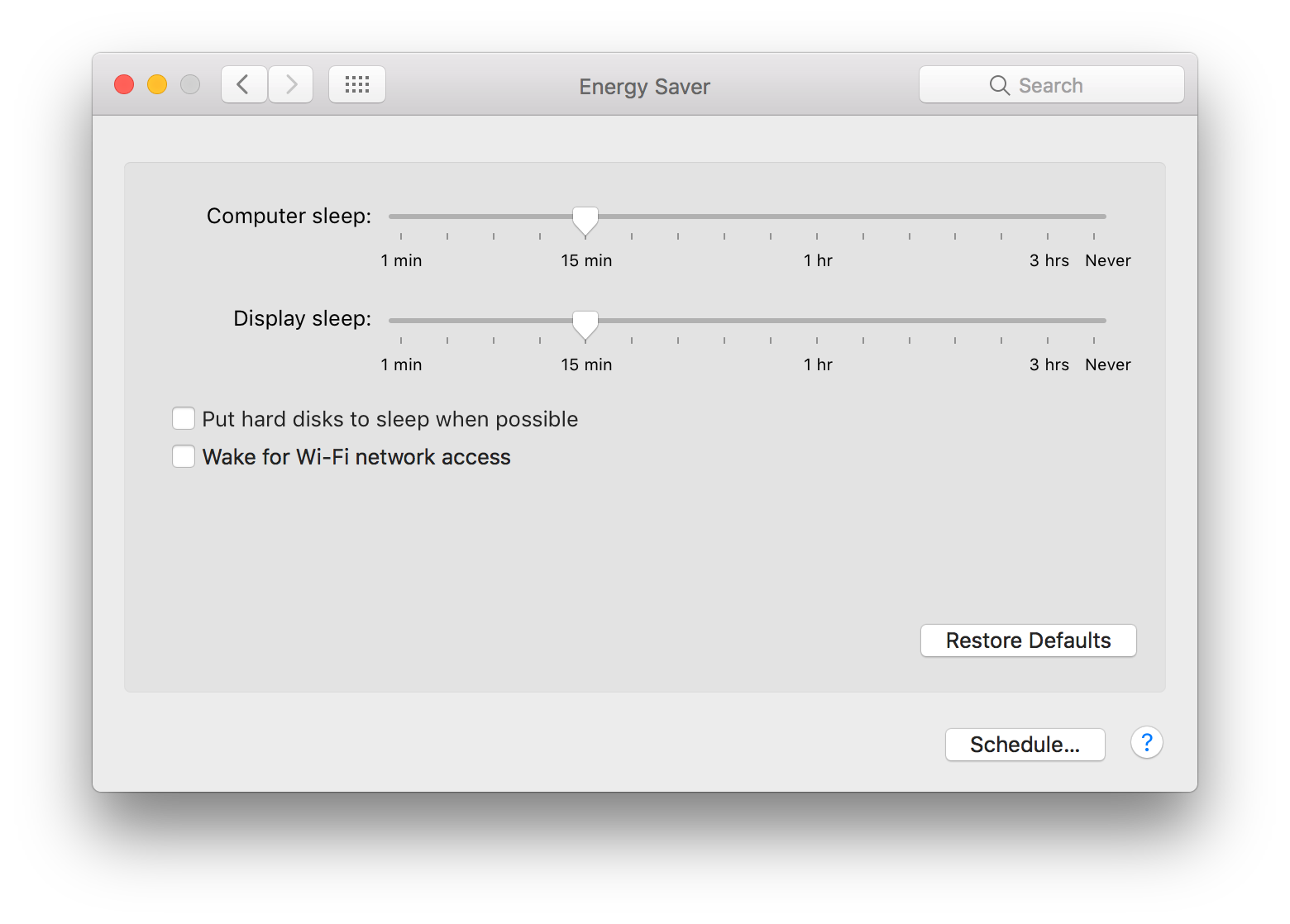Click the 1 hr tick on the Display sleep slider

(817, 340)
